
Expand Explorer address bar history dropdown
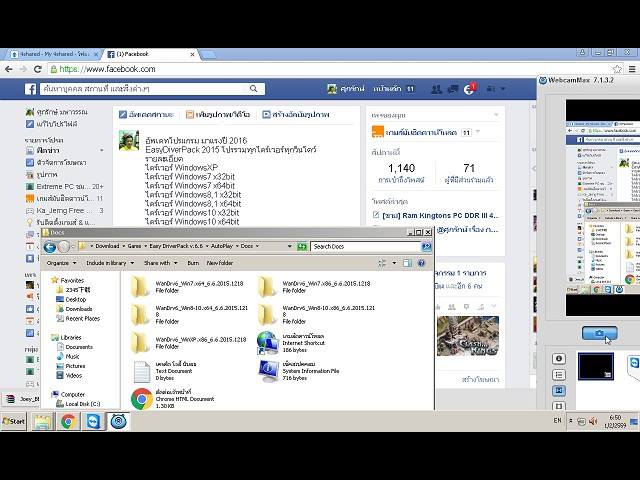point(289,247)
